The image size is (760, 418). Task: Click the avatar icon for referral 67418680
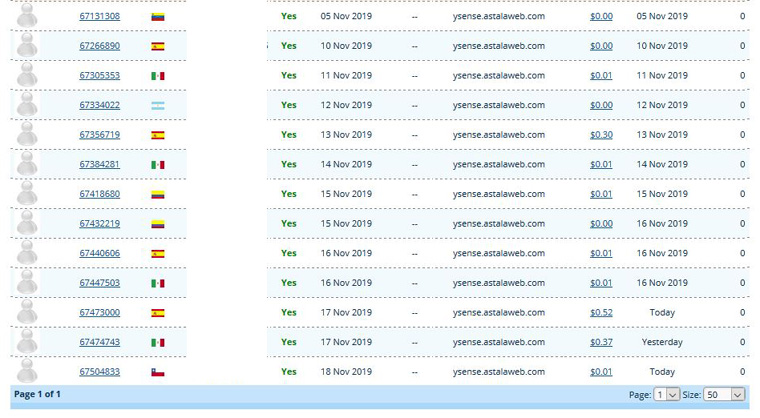[x=27, y=194]
